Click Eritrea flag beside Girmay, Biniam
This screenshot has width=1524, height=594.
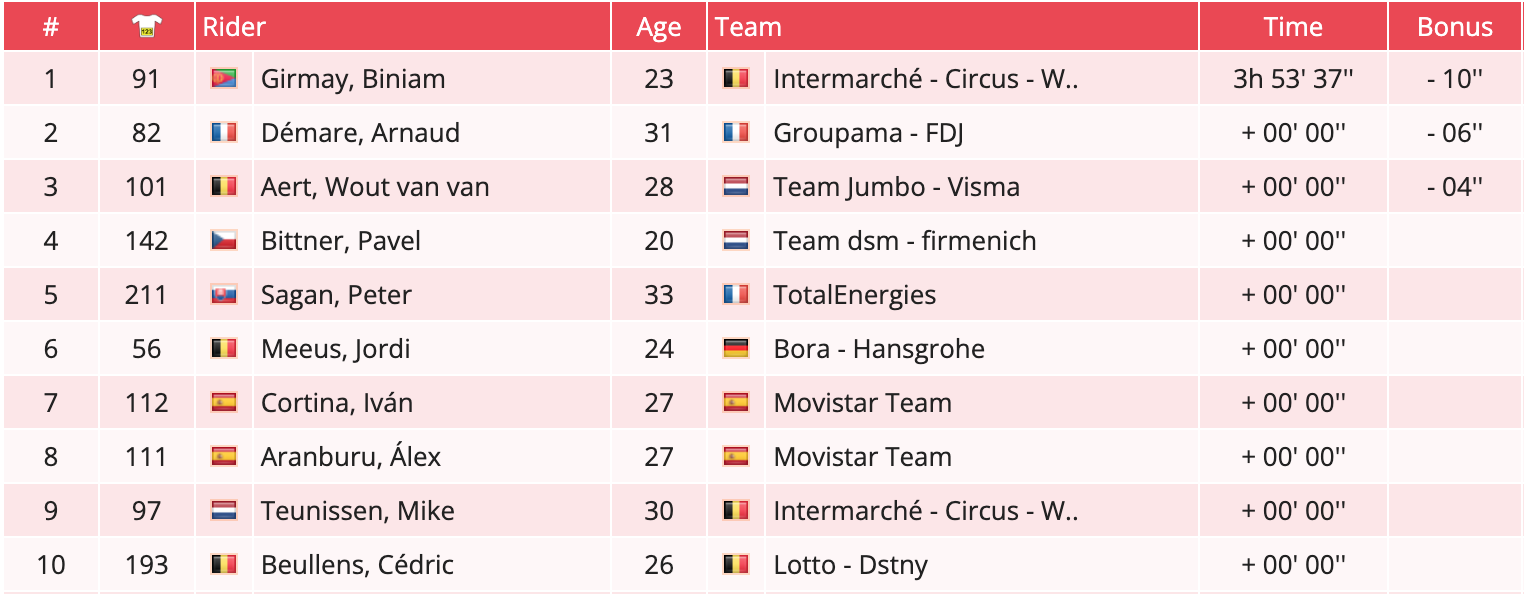pos(223,78)
